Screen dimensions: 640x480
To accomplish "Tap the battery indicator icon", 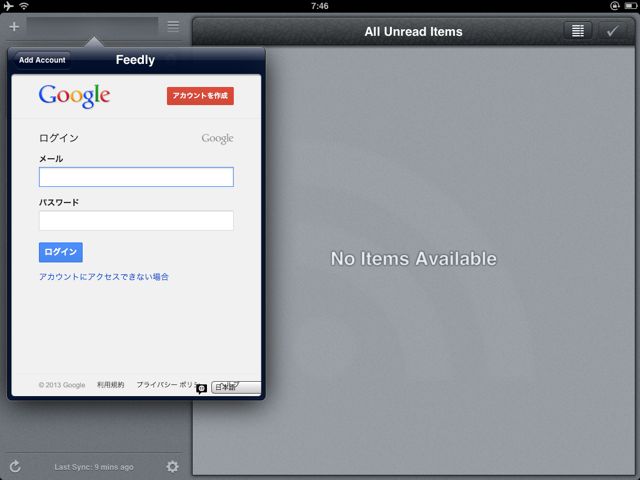I will click(x=630, y=6).
